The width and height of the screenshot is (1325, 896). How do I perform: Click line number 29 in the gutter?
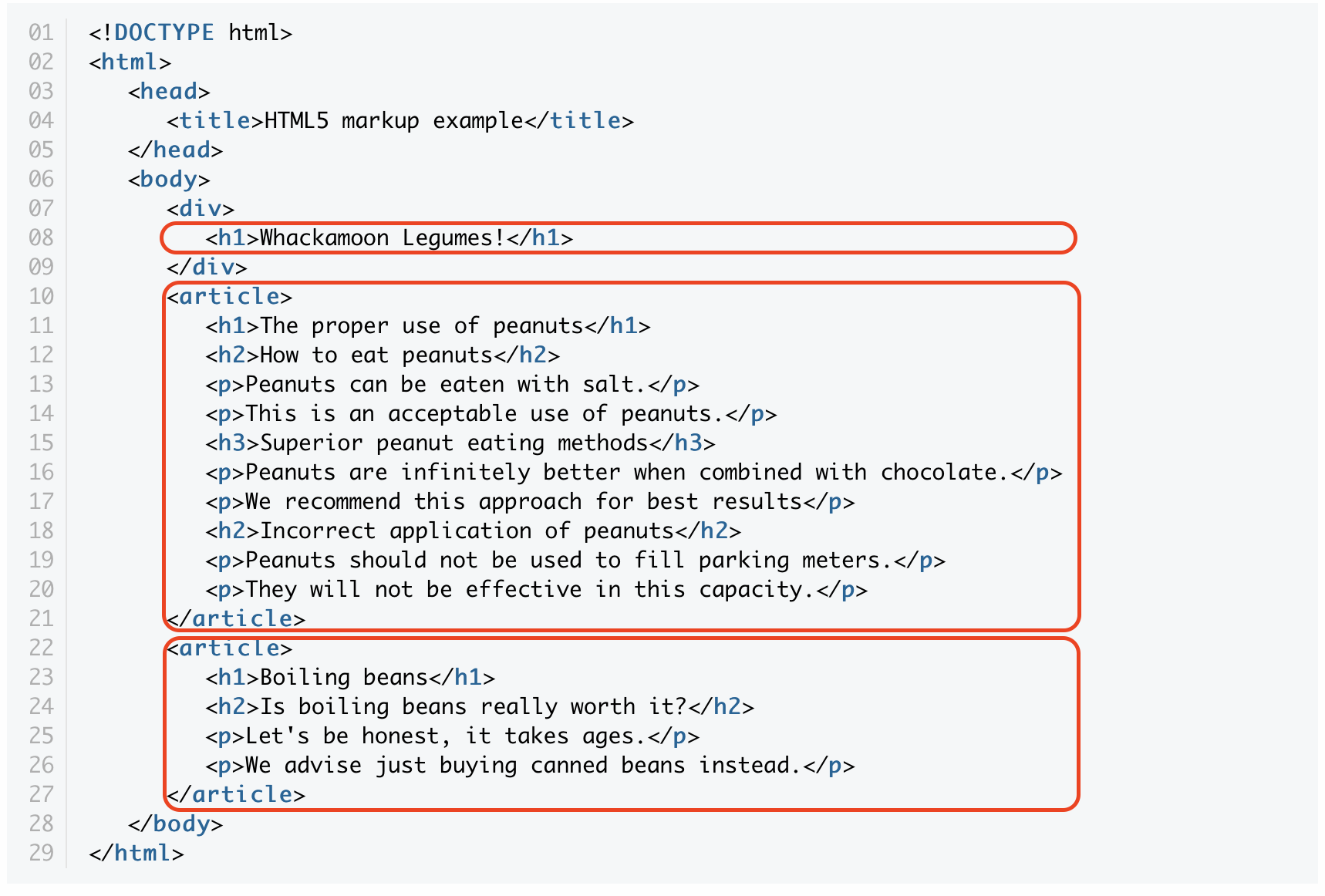point(42,853)
